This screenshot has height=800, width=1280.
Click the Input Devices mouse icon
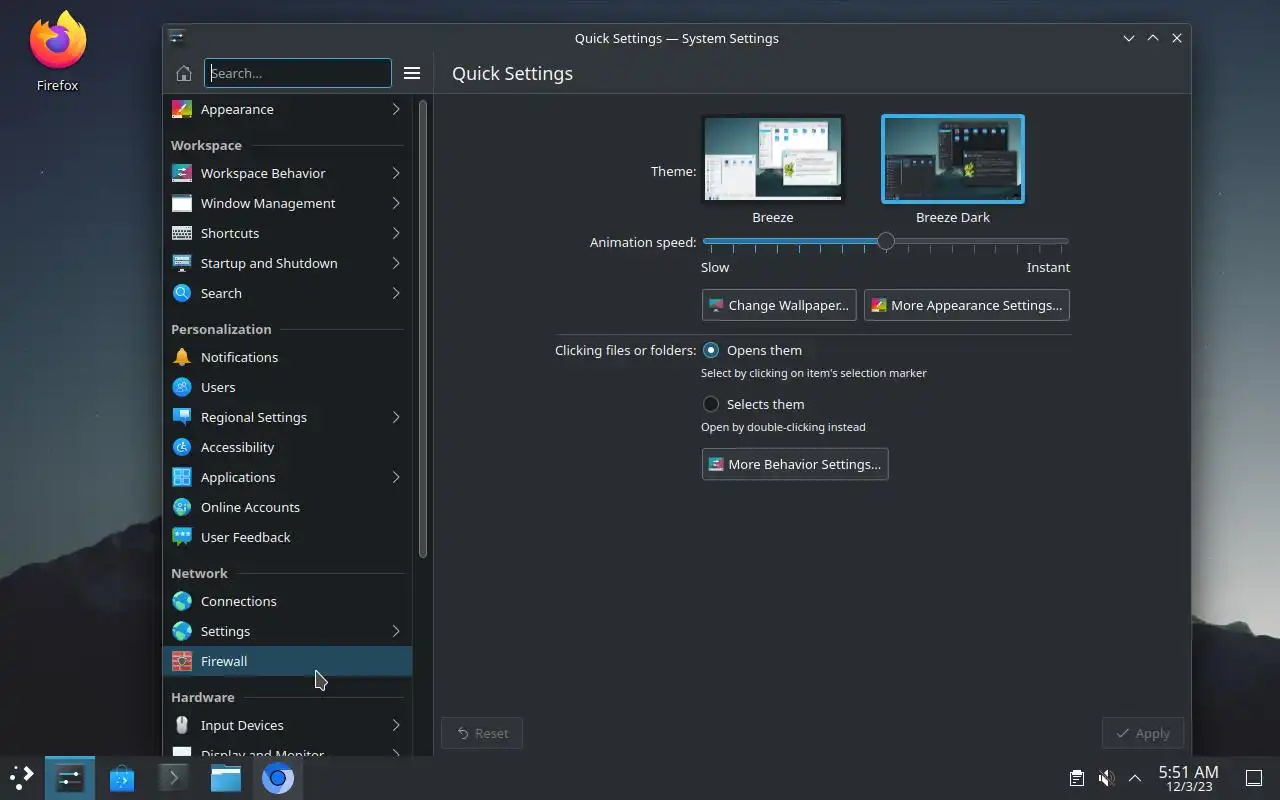click(x=182, y=725)
